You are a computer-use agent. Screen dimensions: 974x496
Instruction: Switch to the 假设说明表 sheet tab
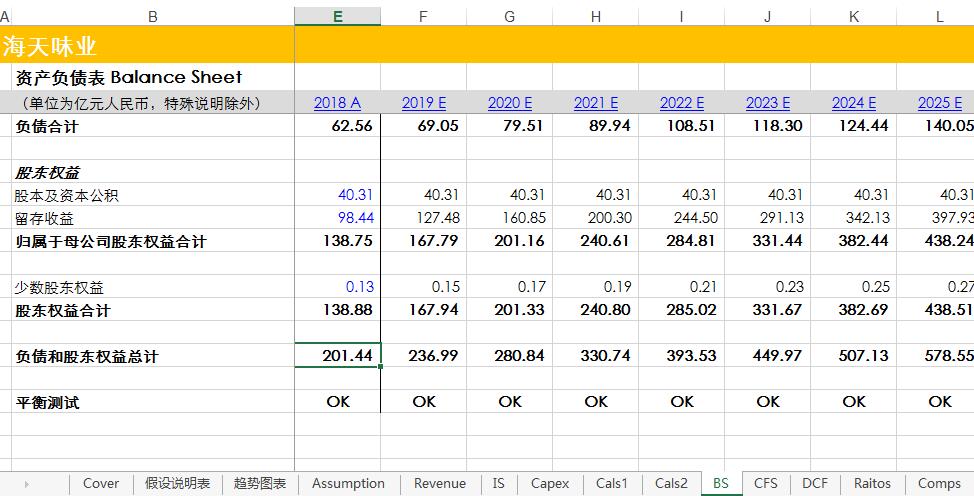pyautogui.click(x=178, y=484)
